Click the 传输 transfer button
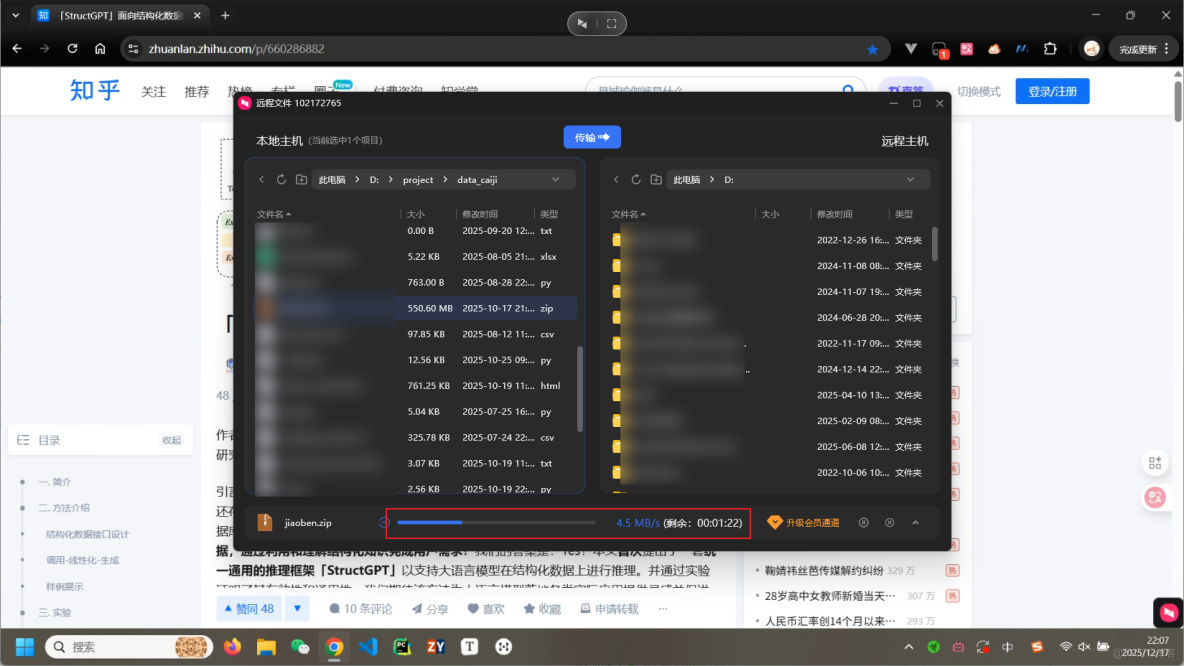 click(592, 137)
